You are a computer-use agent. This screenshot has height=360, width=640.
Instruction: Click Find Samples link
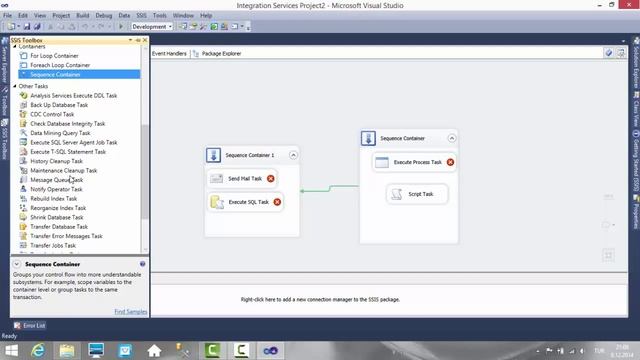(131, 312)
